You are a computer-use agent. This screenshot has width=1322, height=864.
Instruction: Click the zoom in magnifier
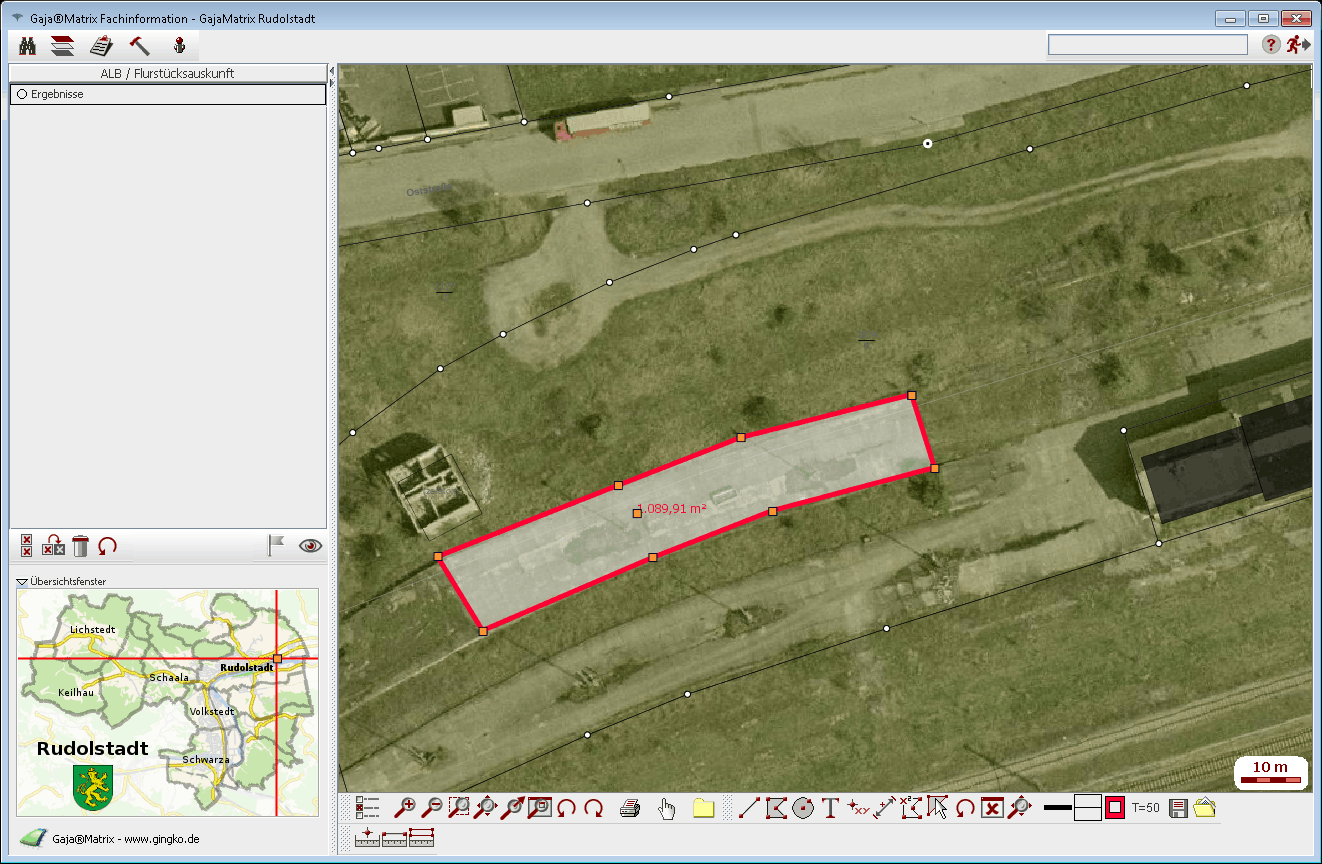[x=405, y=808]
